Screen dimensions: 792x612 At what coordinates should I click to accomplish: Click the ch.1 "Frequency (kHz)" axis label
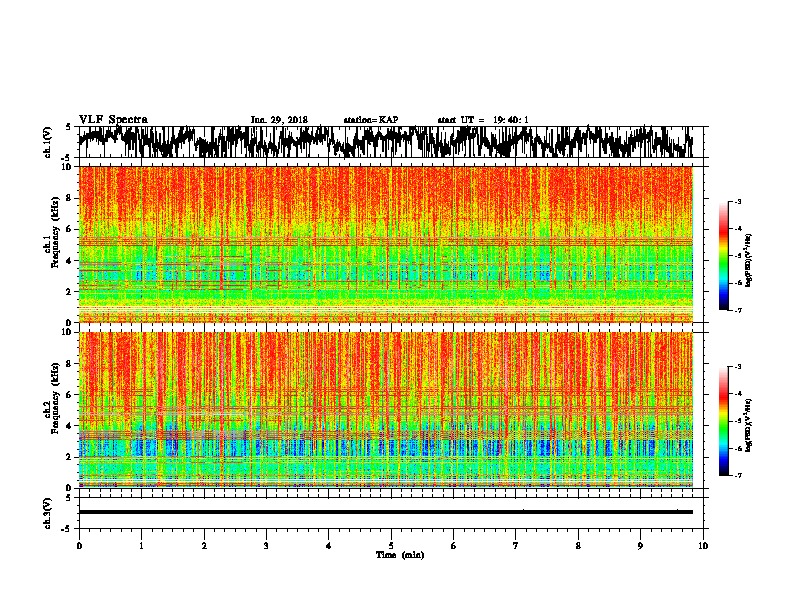56,232
